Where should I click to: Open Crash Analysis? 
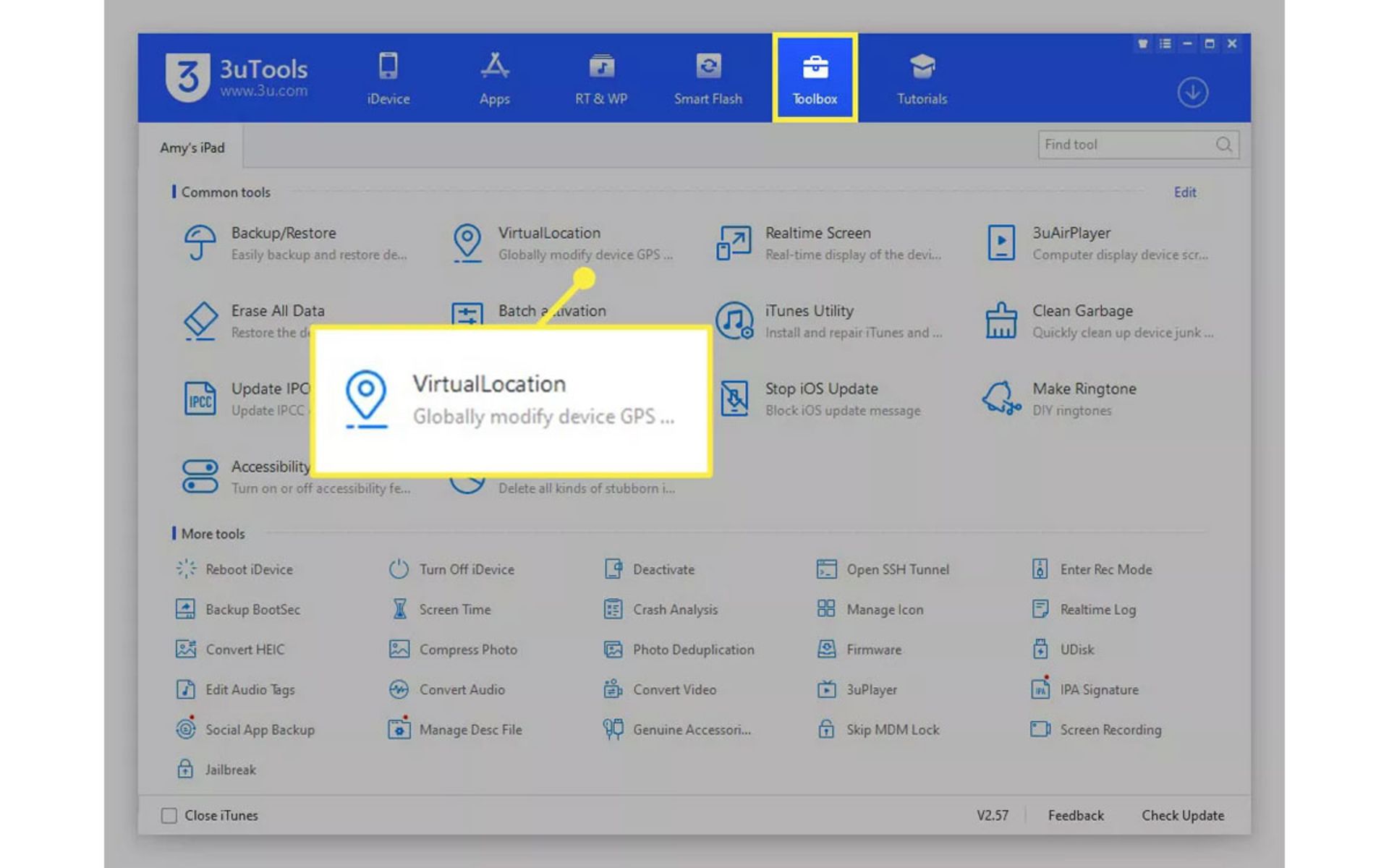point(660,609)
